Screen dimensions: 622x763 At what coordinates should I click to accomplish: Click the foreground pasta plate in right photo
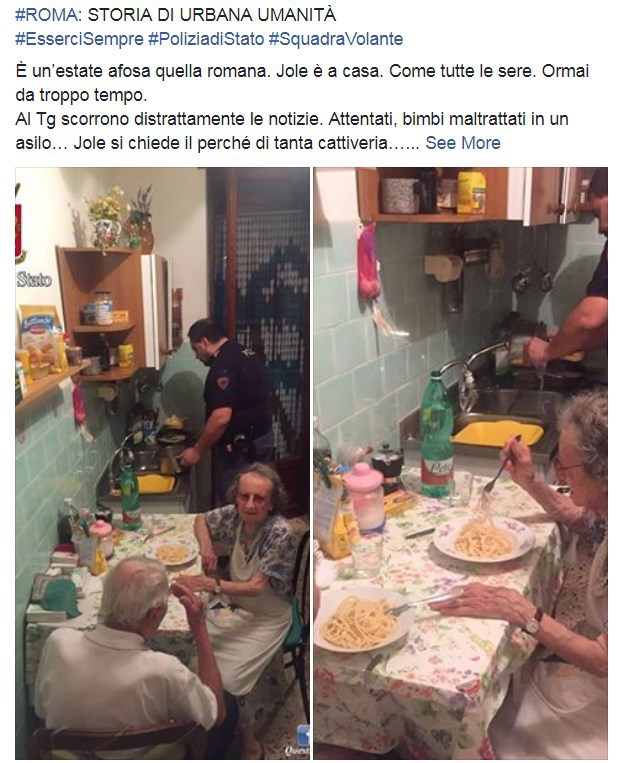click(x=361, y=623)
